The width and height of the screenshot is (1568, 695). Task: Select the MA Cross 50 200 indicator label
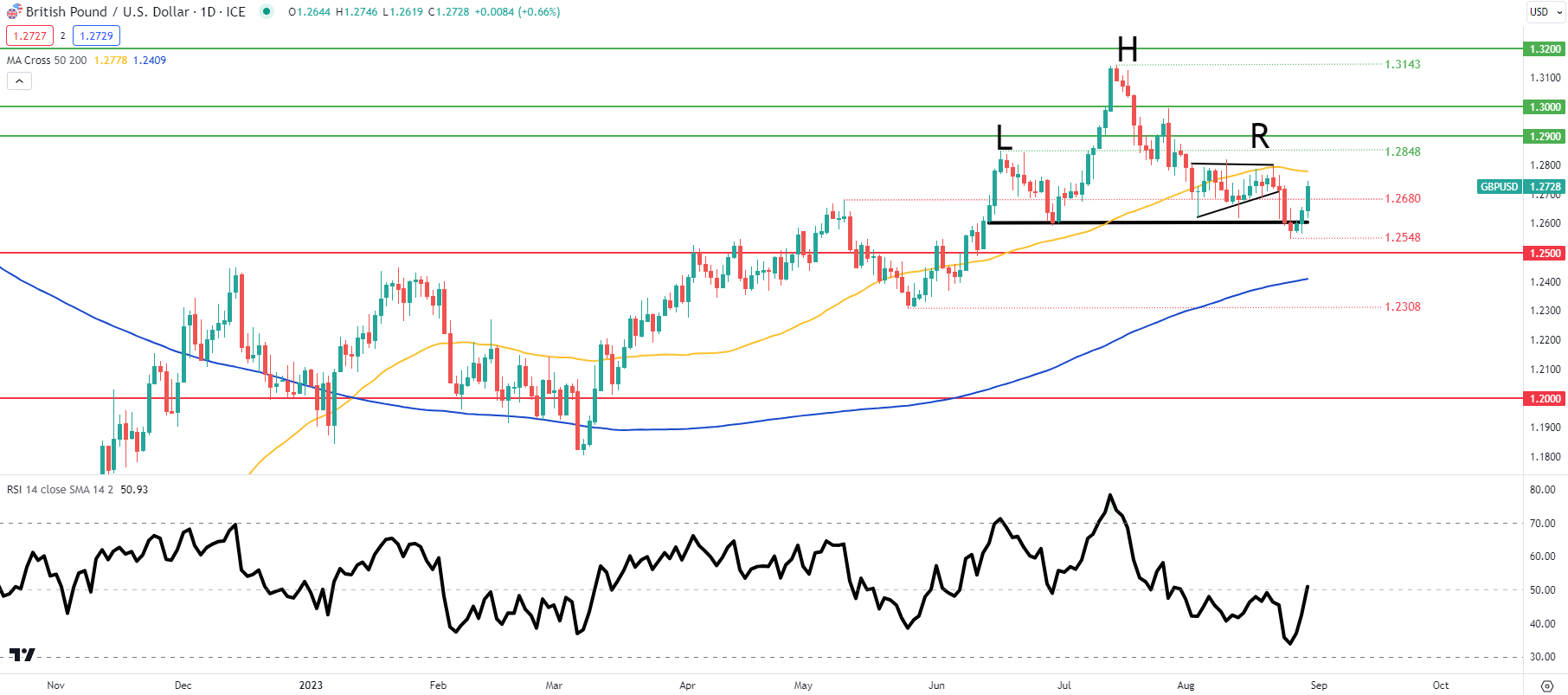pos(47,60)
